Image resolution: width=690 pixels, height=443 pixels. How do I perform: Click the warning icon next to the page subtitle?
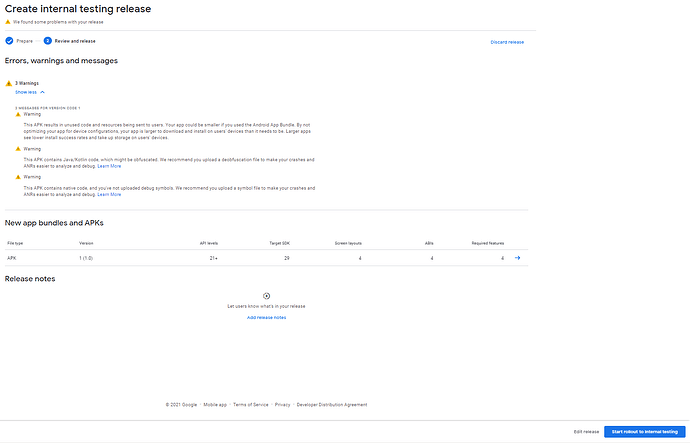(8, 21)
